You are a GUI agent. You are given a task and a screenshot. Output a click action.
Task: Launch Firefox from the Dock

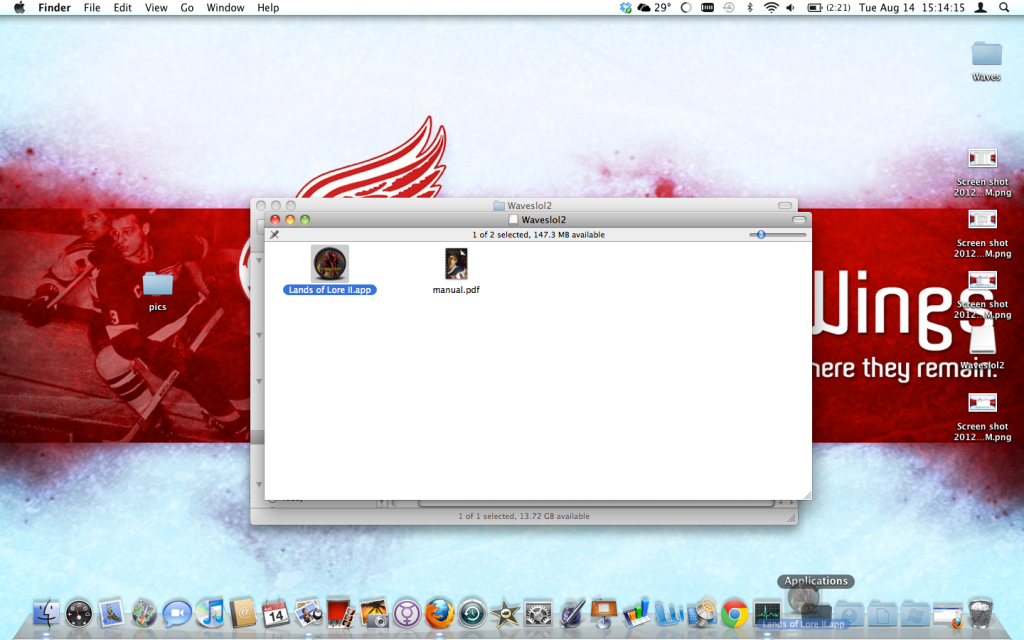coord(440,614)
